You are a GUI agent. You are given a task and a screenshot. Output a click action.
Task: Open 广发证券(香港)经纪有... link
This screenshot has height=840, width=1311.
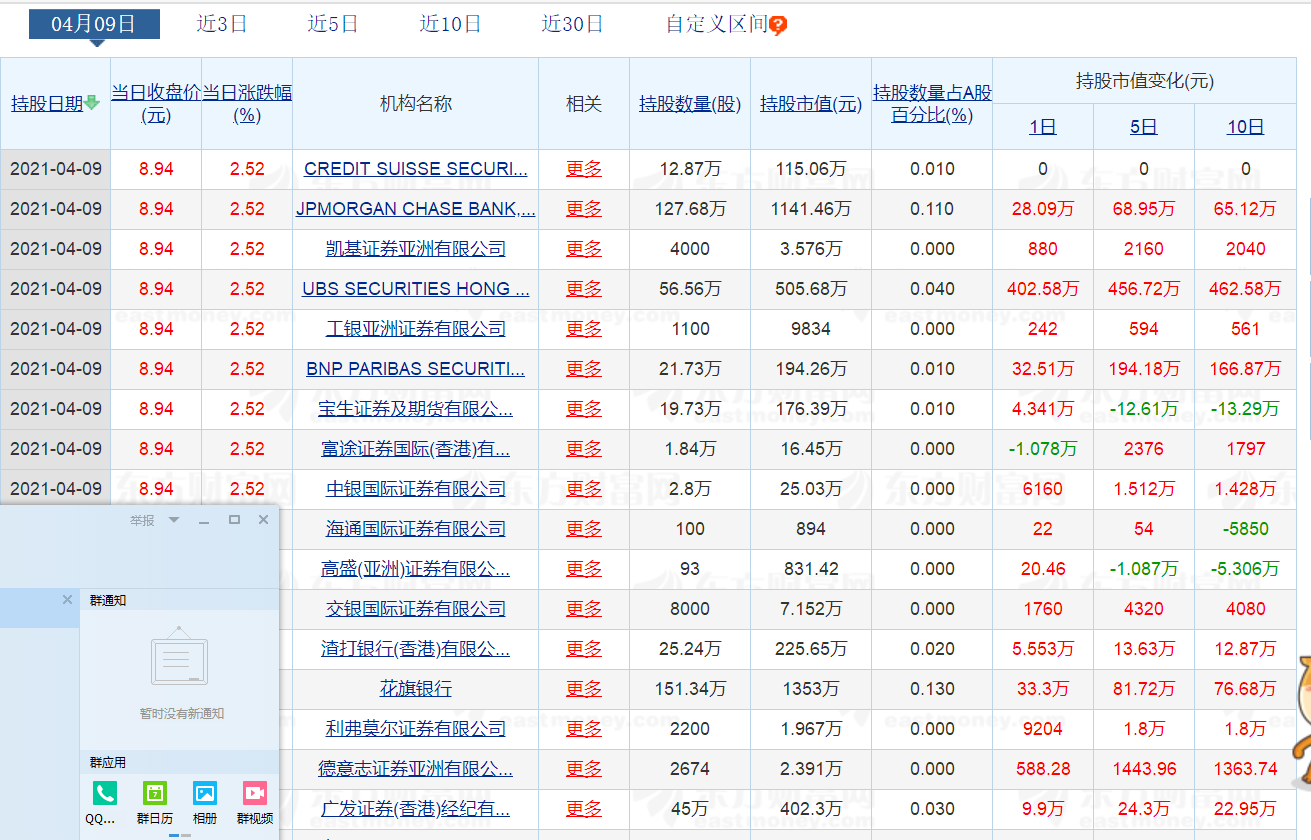pyautogui.click(x=416, y=809)
